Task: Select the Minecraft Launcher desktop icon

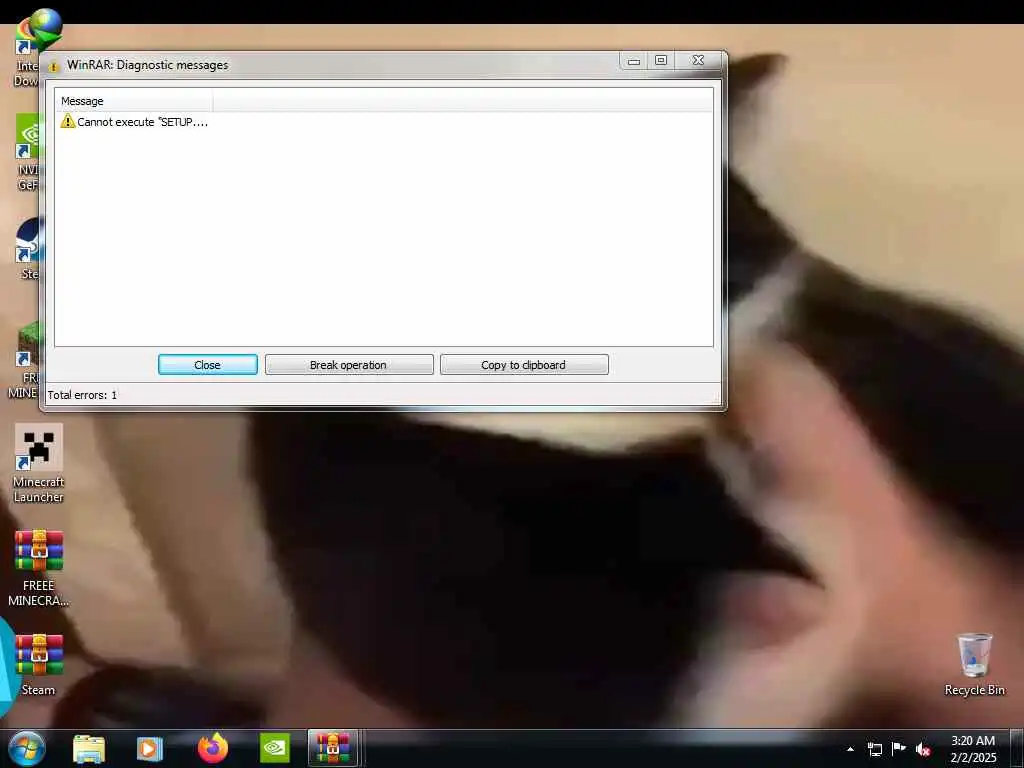Action: pos(39,463)
